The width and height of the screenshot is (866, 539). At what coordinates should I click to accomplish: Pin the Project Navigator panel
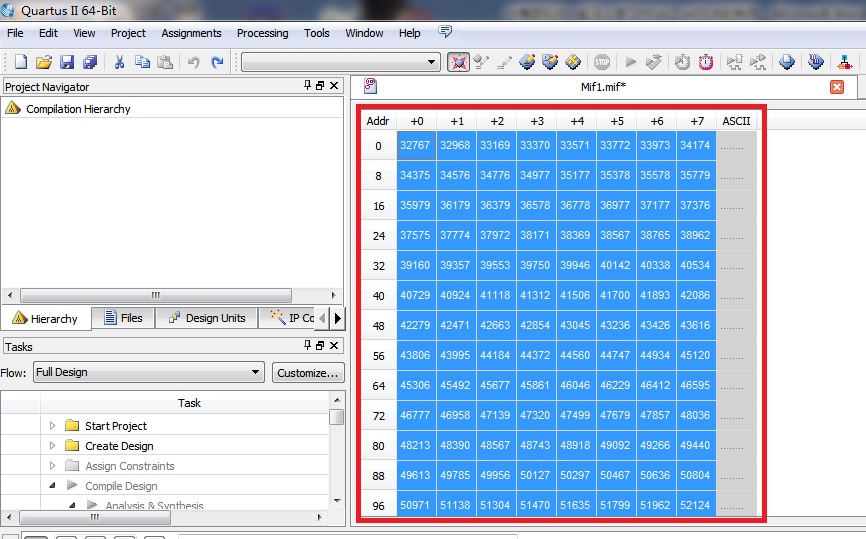(307, 85)
